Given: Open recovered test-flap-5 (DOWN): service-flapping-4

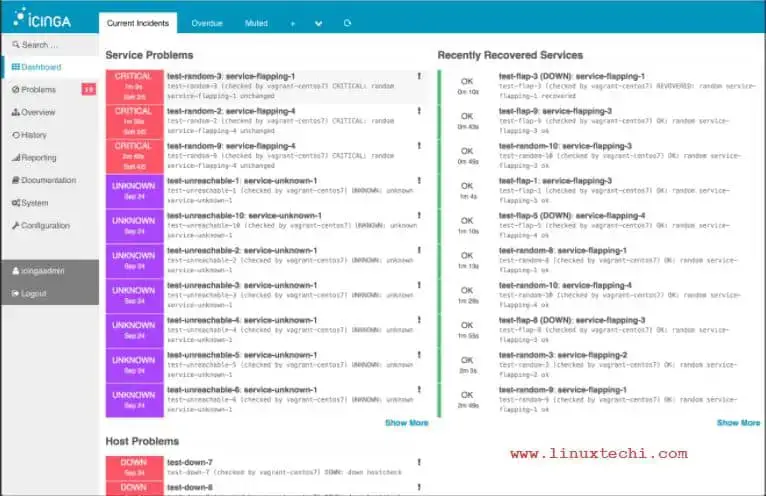Looking at the screenshot, I should click(x=572, y=216).
